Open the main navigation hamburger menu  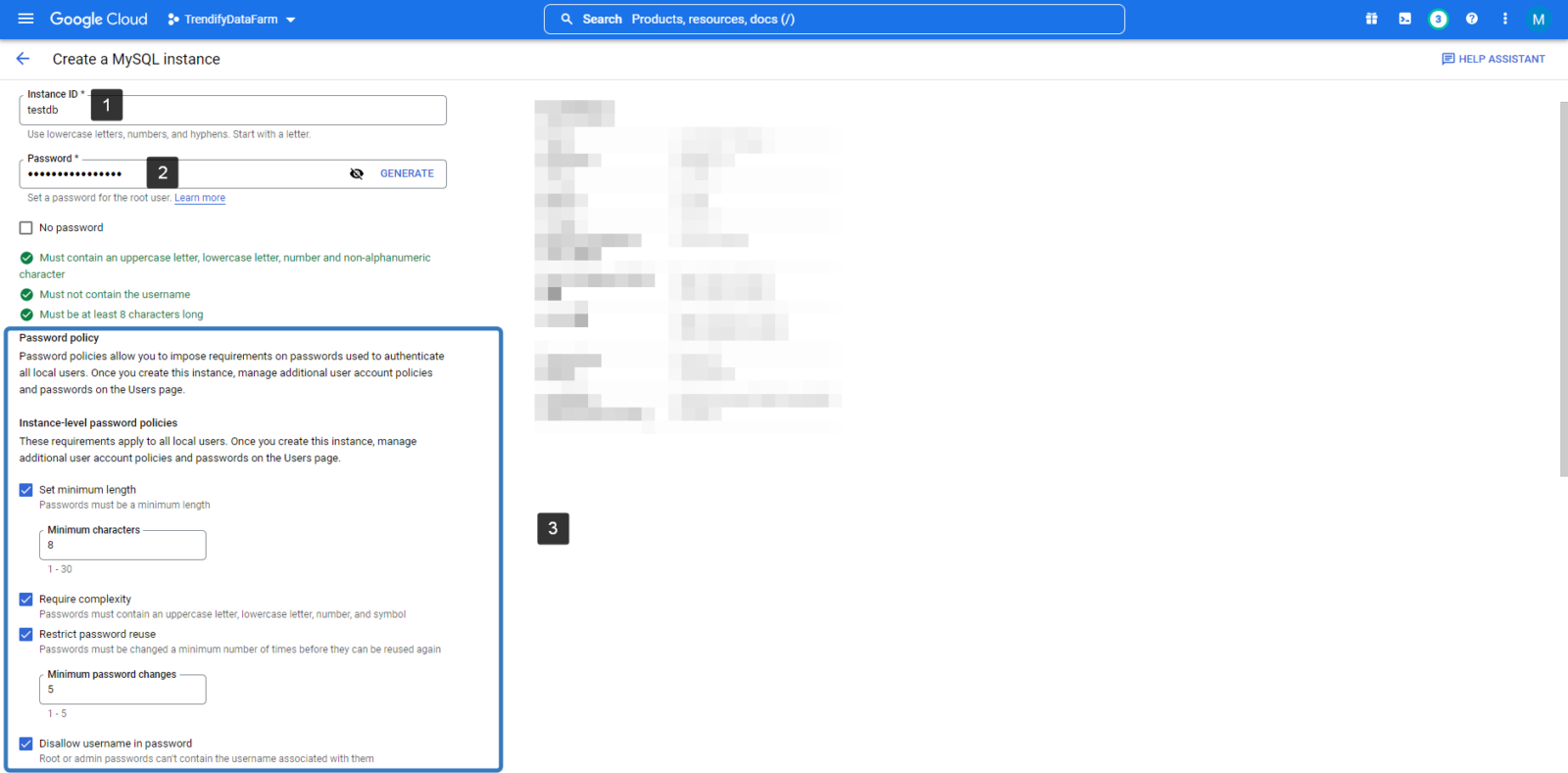[x=26, y=19]
